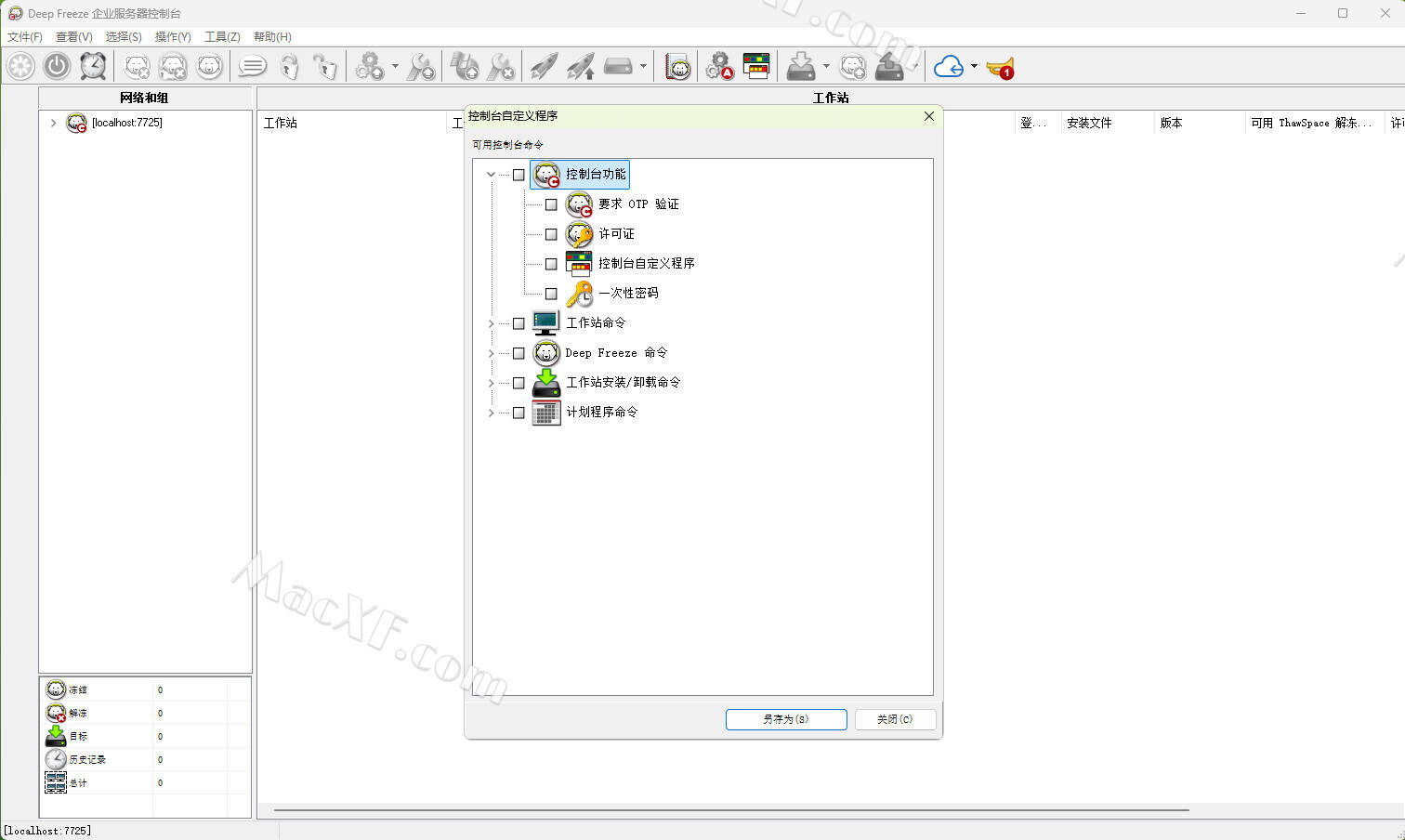Click the gray hard drive toolbar icon
This screenshot has height=840, width=1405.
coord(618,67)
